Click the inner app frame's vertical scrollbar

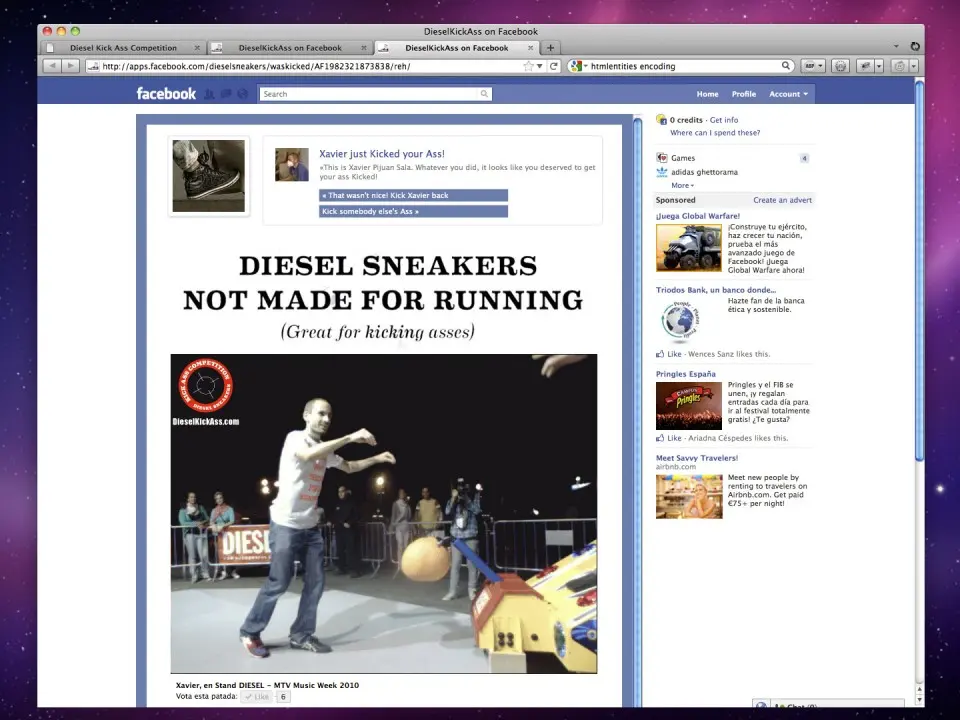point(637,410)
